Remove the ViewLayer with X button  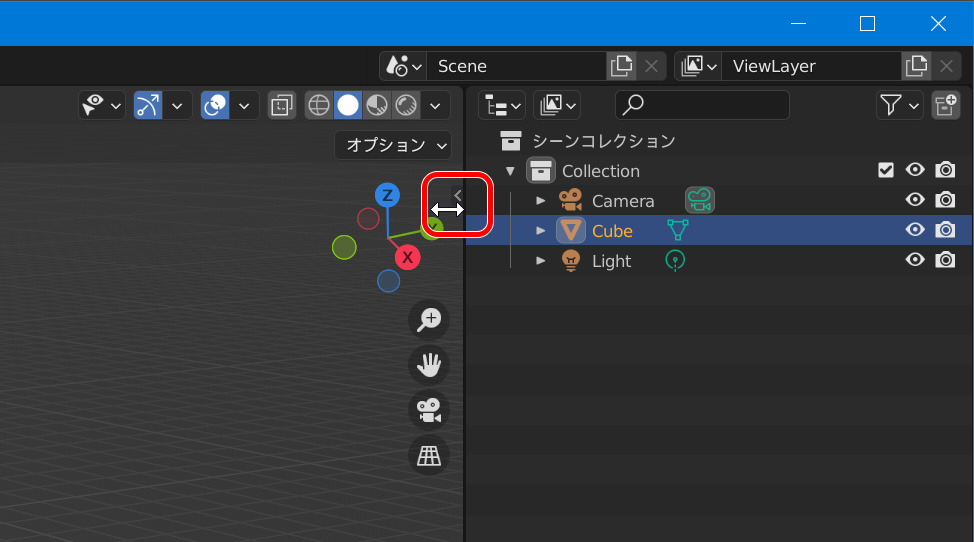click(x=946, y=66)
